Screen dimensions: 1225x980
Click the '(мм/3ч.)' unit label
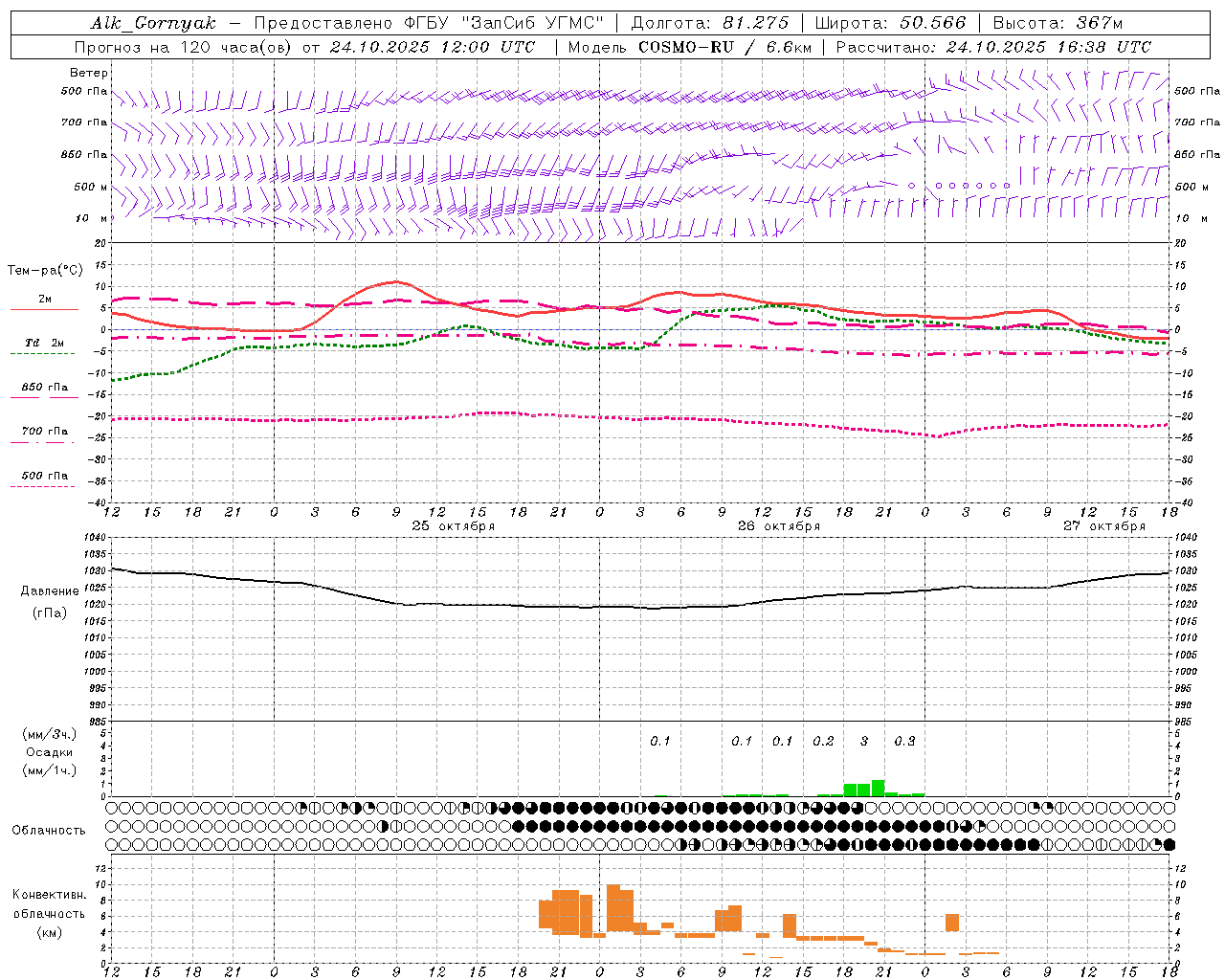pyautogui.click(x=50, y=734)
